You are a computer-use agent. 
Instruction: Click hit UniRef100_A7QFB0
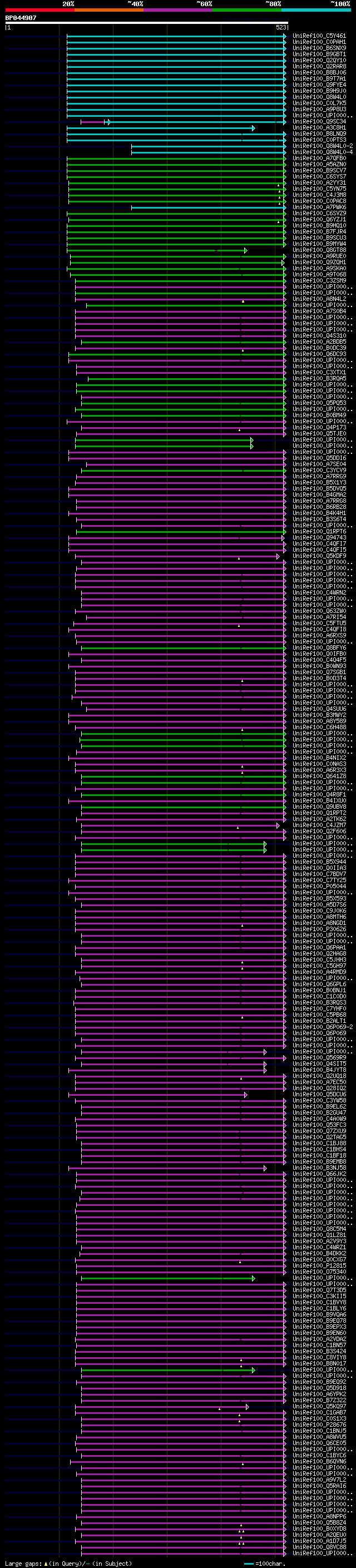(319, 159)
